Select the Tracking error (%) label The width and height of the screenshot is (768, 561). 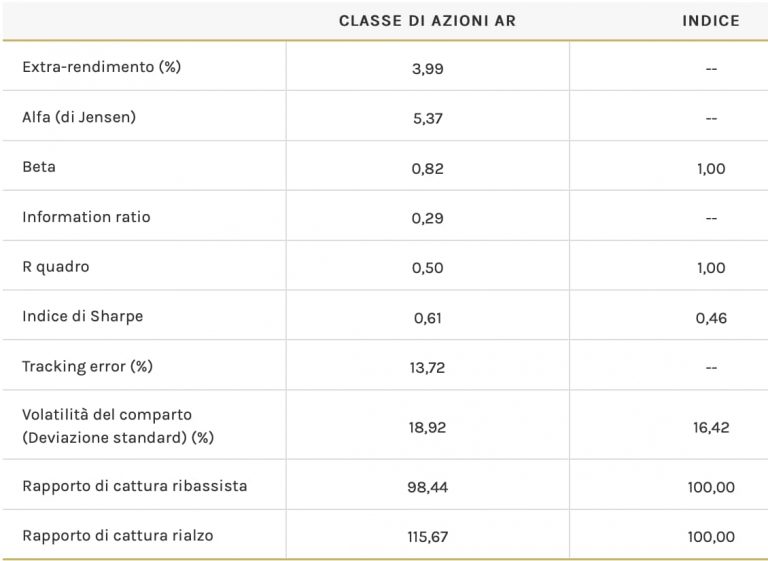coord(87,366)
